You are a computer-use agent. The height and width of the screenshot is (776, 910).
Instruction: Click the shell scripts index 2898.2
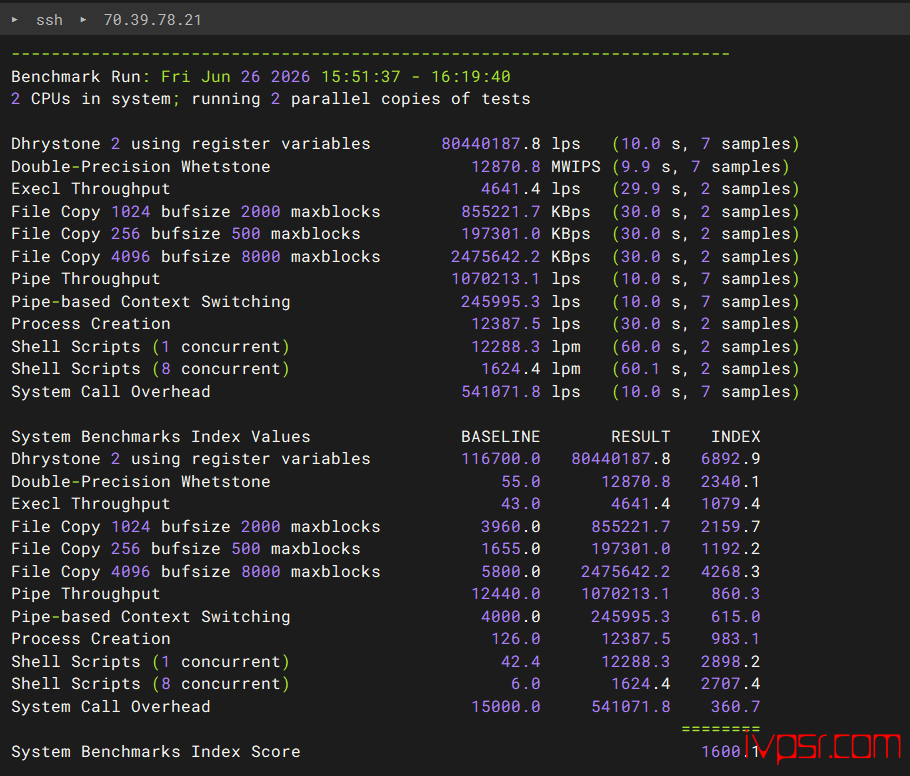tap(731, 662)
